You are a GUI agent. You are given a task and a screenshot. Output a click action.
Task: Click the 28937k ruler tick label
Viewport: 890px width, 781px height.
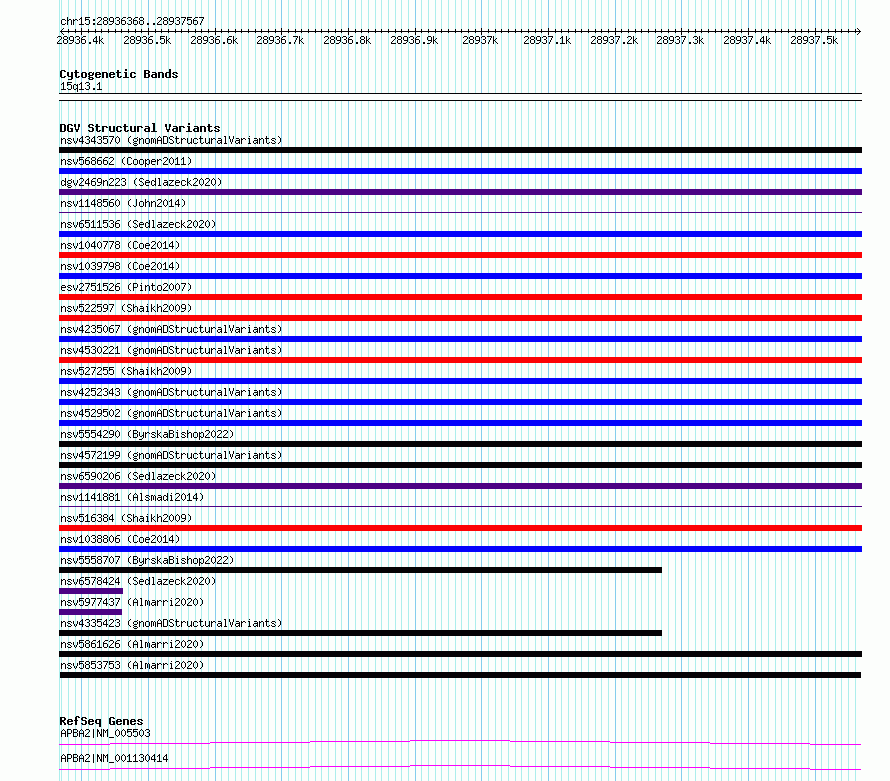[480, 40]
